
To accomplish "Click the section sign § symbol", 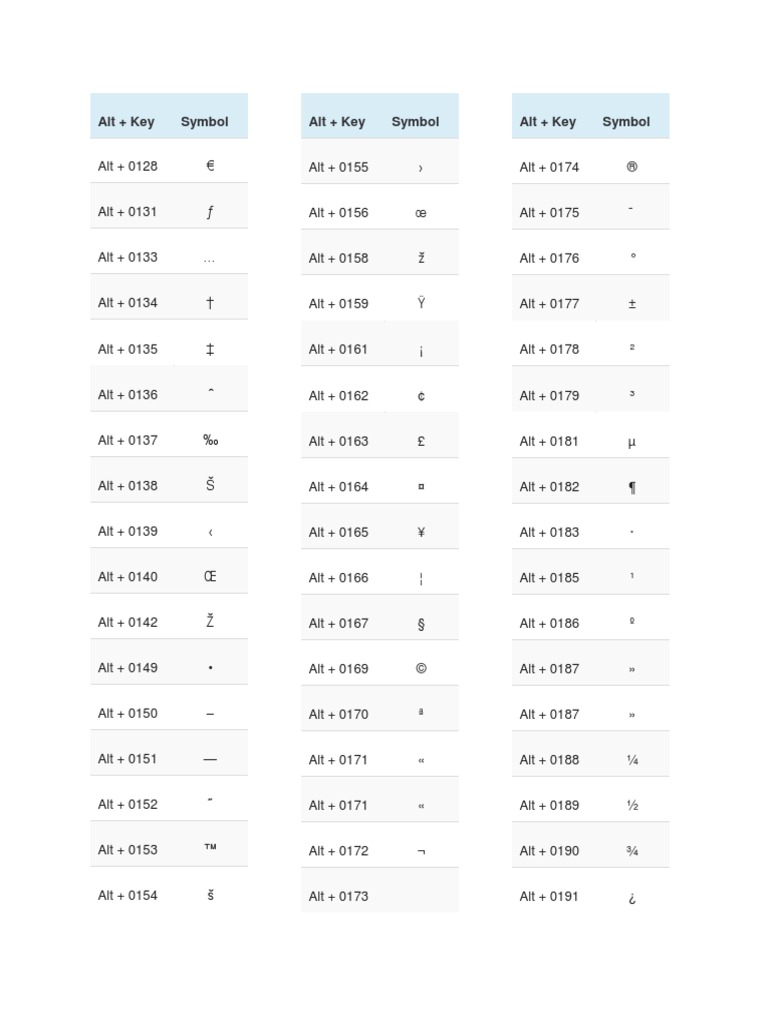I will coord(421,623).
